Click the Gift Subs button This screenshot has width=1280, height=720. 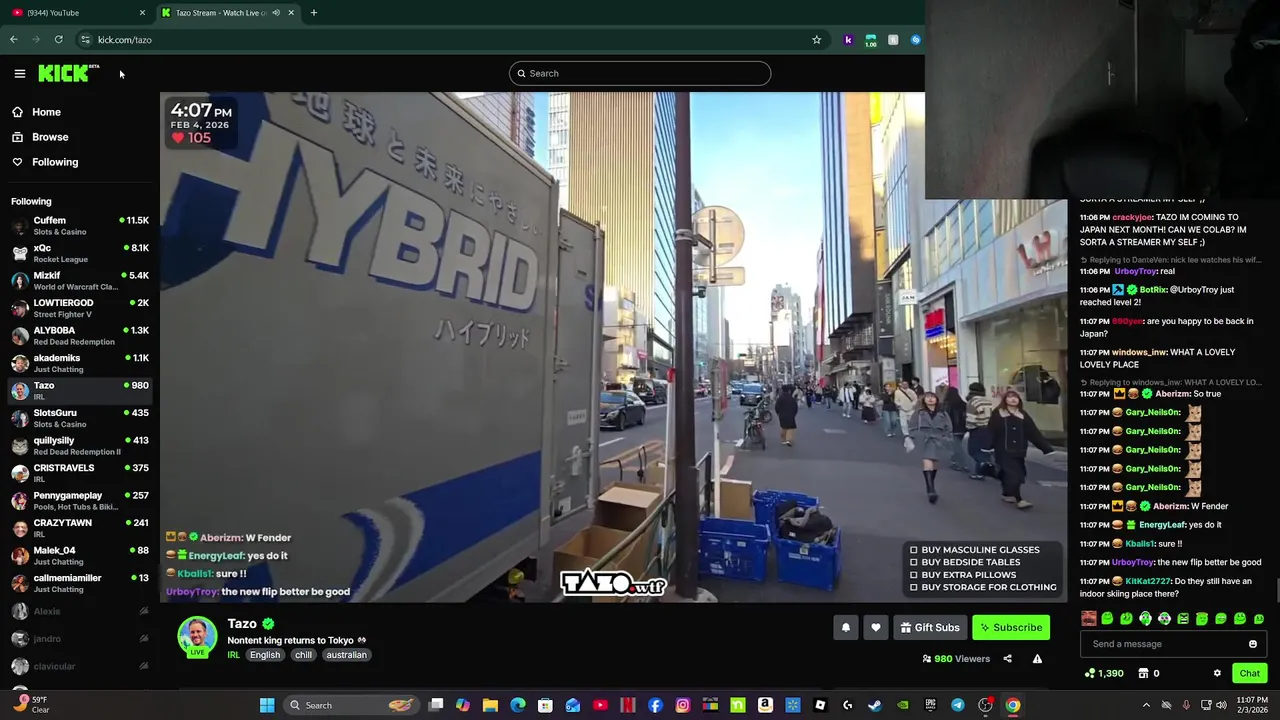tap(930, 628)
